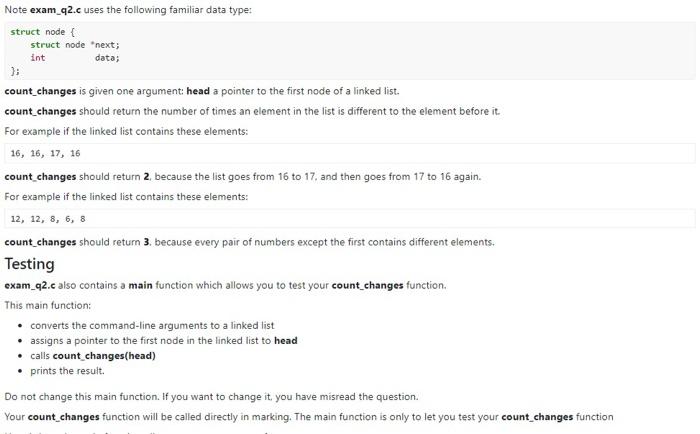Viewport: 700px width, 434px height.
Task: Click the bold number 2 return value
Action: pos(146,177)
